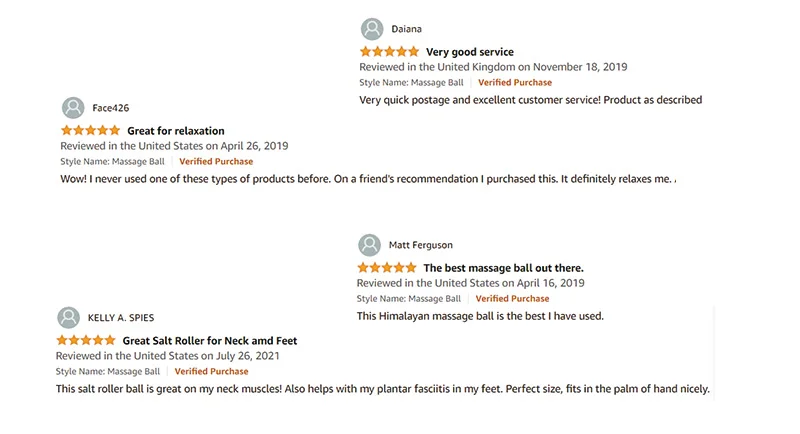Screen dimensions: 800x434
Task: Click the five-star rating on Daiana's review
Action: coord(389,51)
